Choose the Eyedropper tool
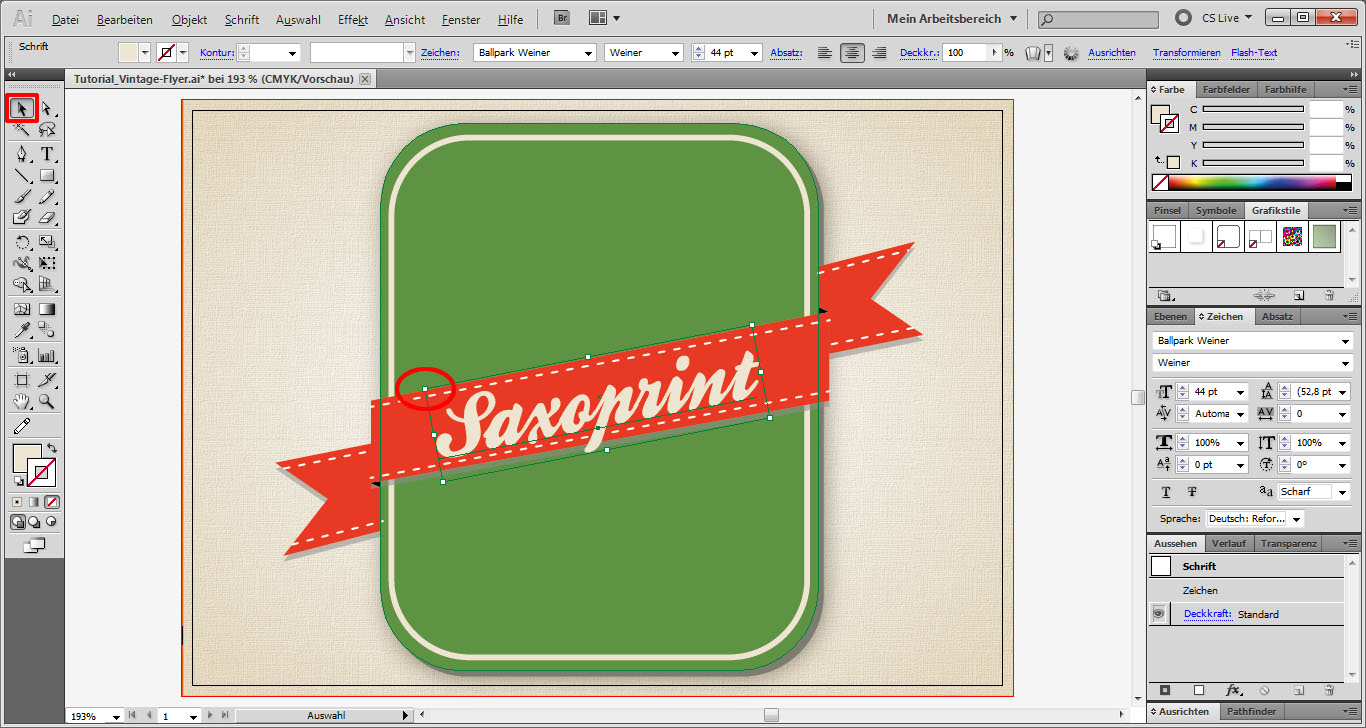1366x728 pixels. [x=22, y=331]
